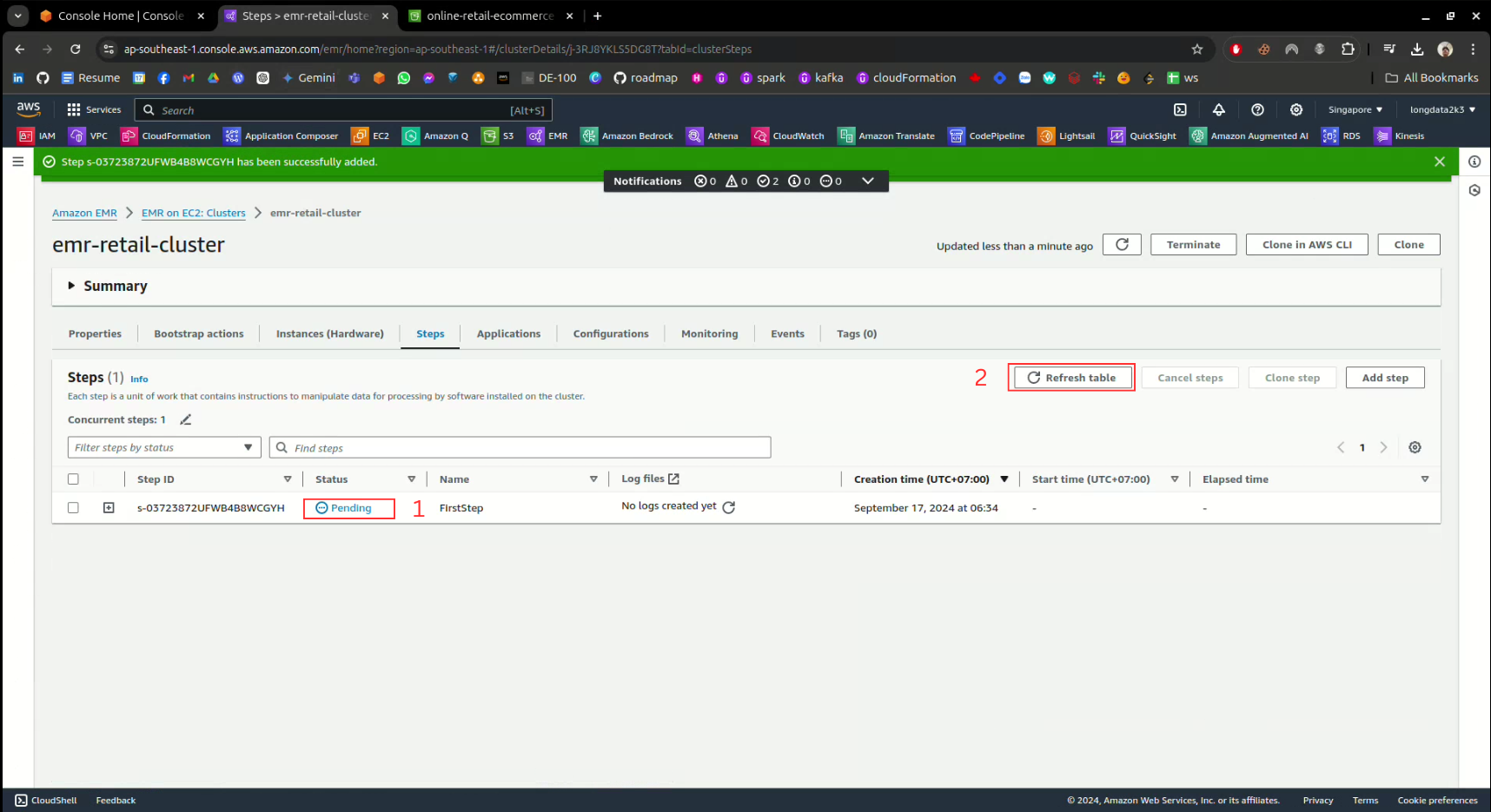Expand the step row details
The width and height of the screenshot is (1491, 812).
tap(109, 508)
